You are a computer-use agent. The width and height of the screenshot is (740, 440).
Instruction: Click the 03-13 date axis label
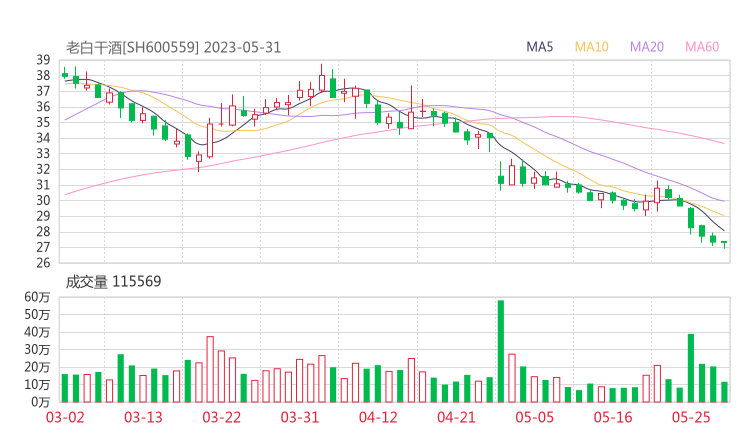click(x=143, y=417)
